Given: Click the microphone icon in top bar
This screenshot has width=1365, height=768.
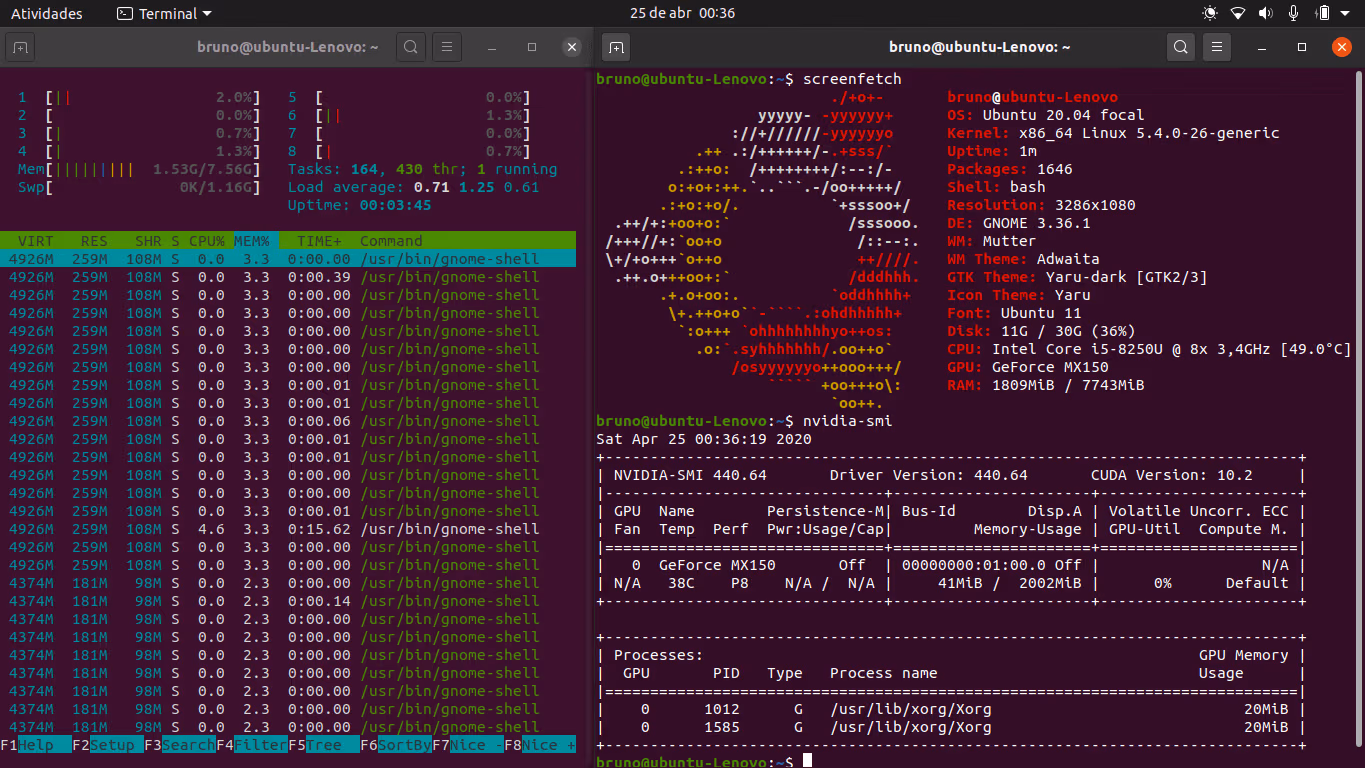Looking at the screenshot, I should click(x=1294, y=14).
